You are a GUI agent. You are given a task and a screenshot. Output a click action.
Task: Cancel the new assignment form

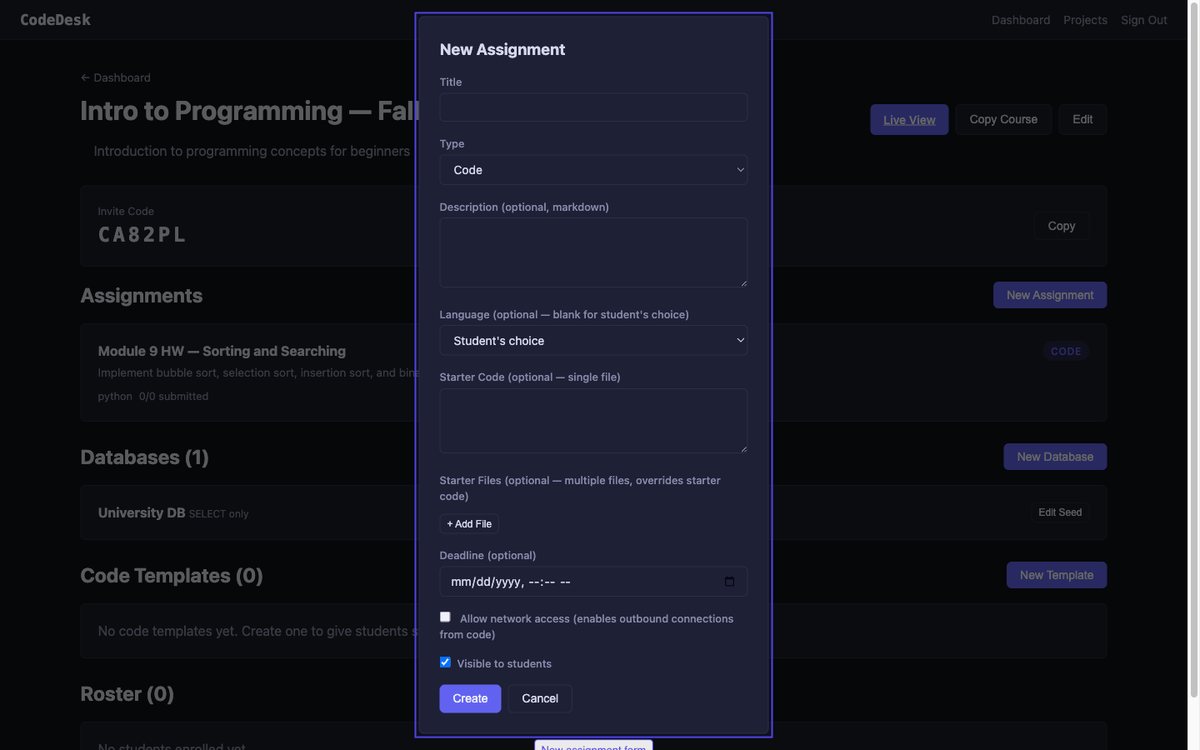tap(539, 699)
